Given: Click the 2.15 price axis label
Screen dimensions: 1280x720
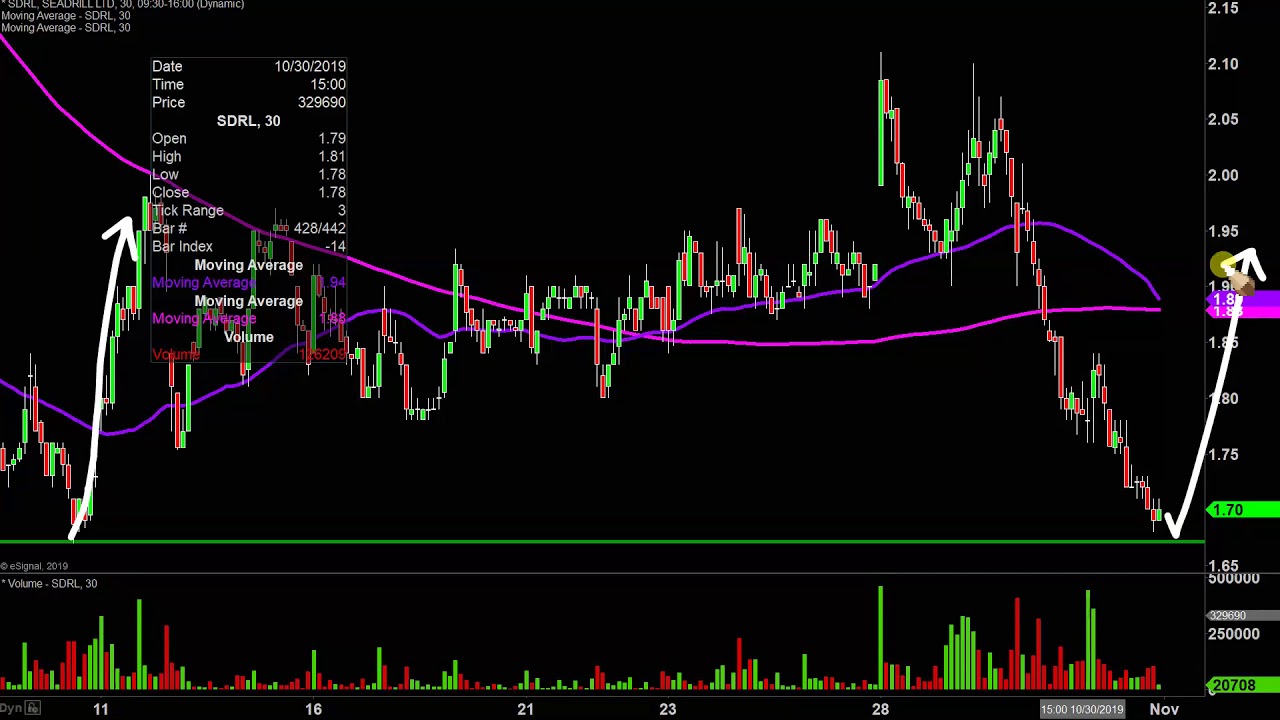Looking at the screenshot, I should tap(1223, 8).
